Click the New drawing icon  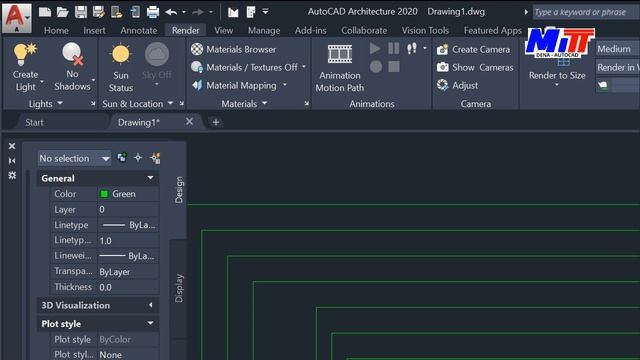click(x=44, y=12)
